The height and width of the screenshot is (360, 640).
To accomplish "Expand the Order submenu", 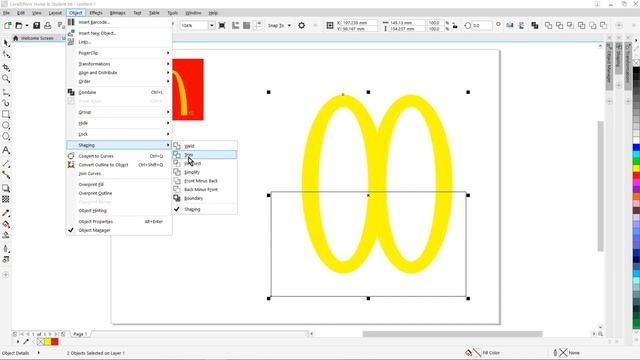I will pyautogui.click(x=119, y=81).
